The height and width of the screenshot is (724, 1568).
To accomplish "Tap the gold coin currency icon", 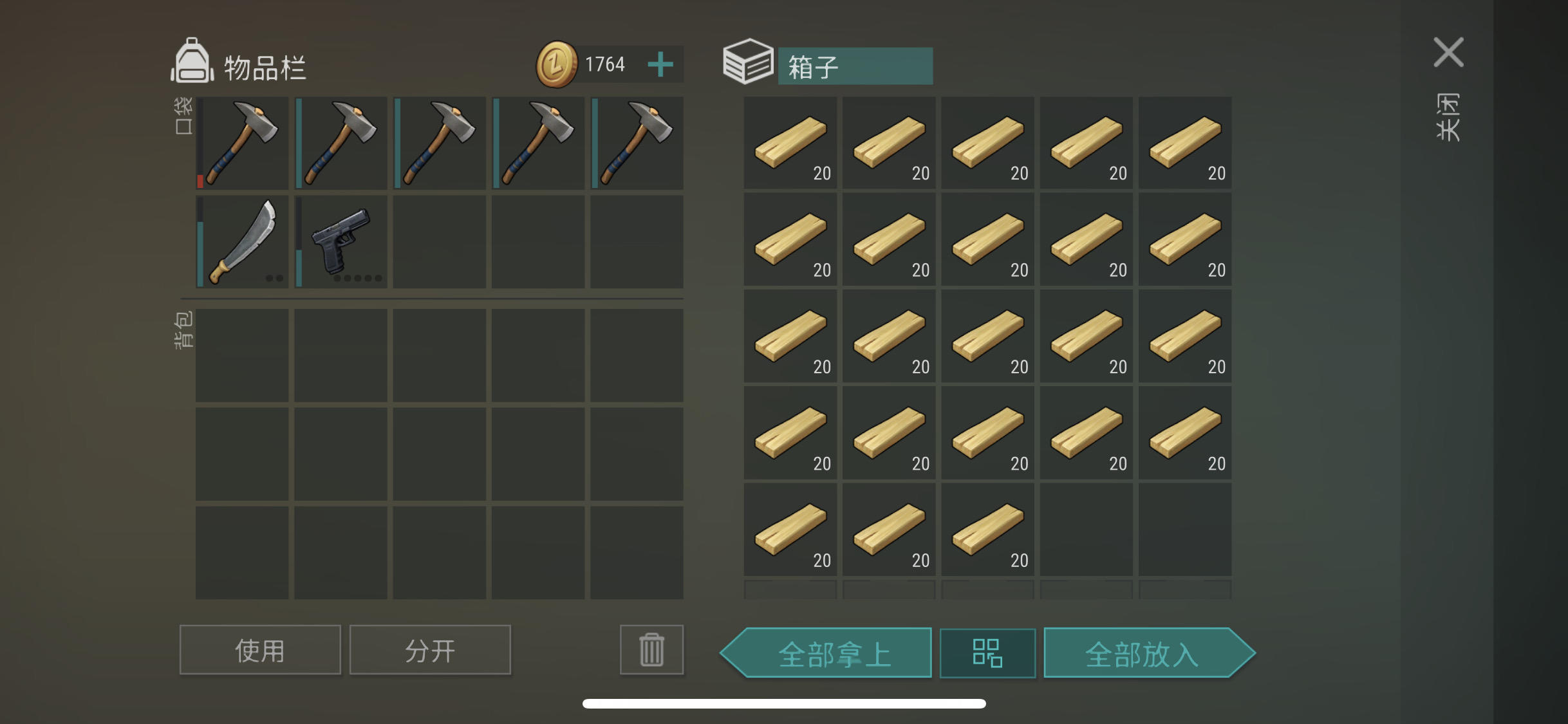I will [x=557, y=64].
